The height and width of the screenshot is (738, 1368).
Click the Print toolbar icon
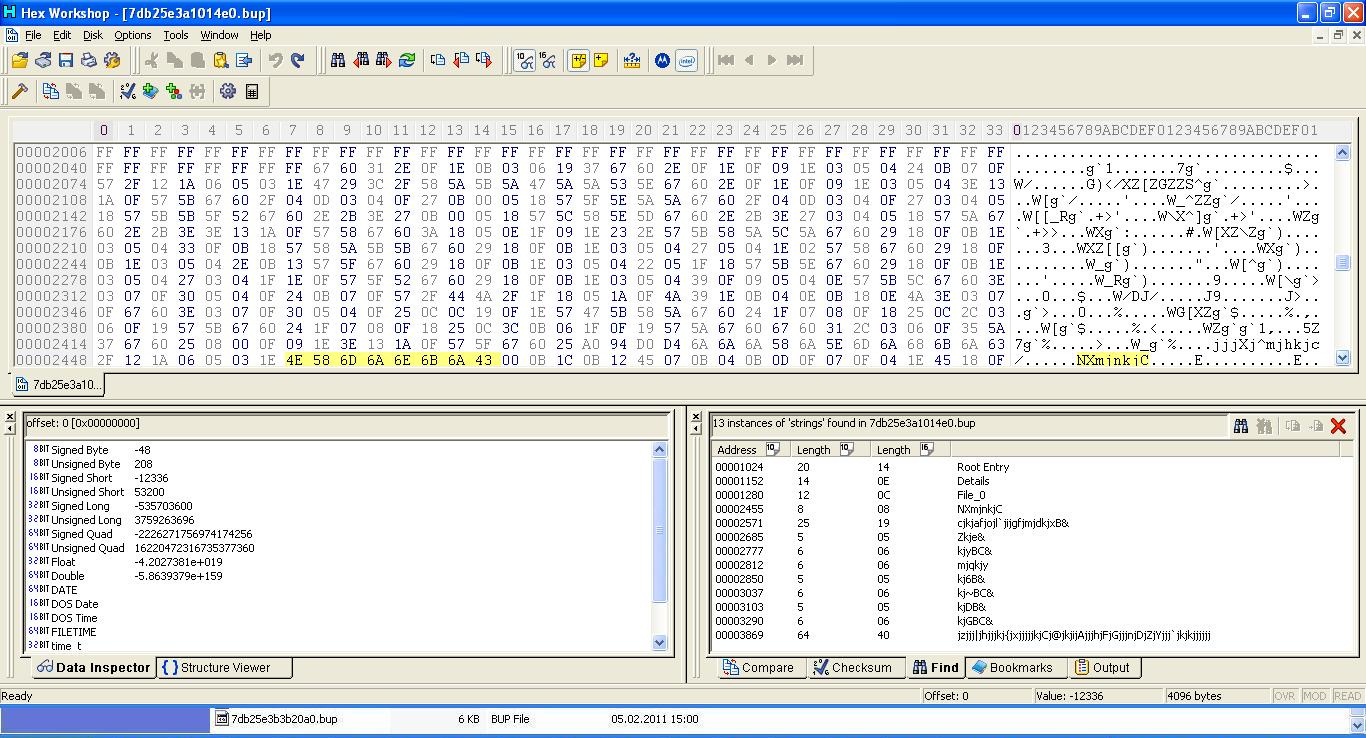[89, 60]
